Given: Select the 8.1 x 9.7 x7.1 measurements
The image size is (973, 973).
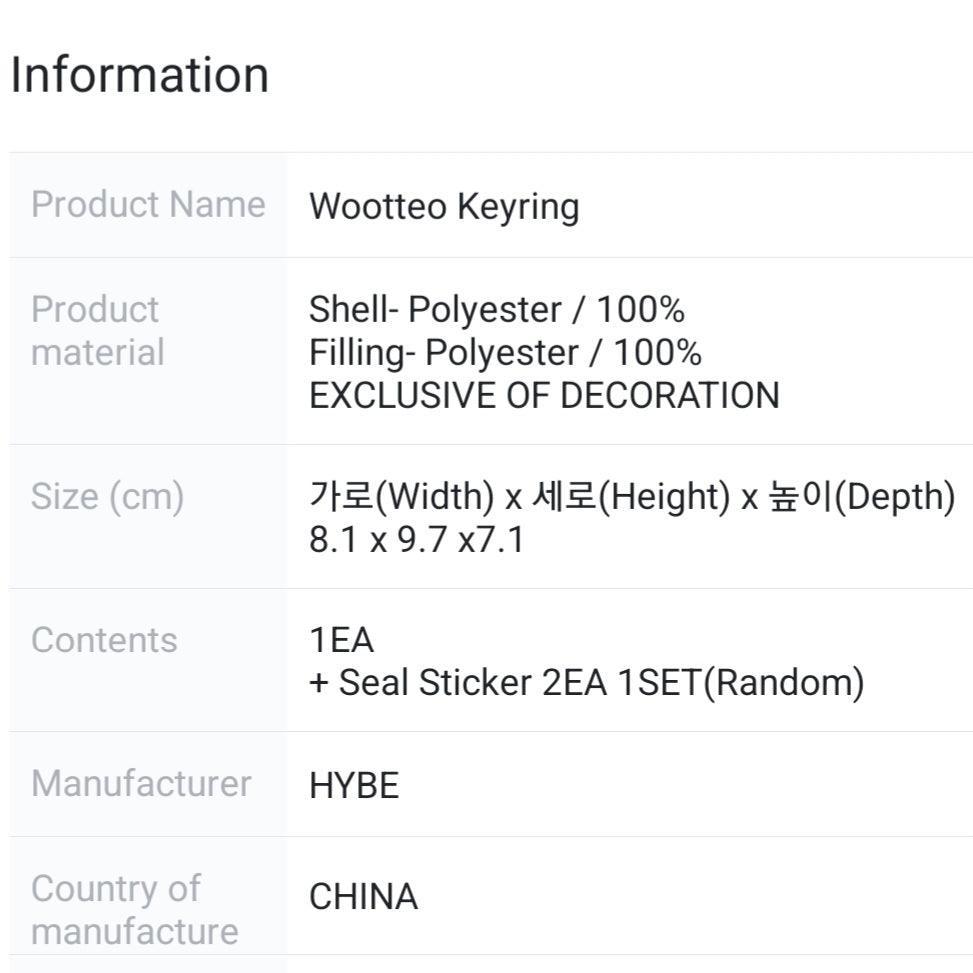Looking at the screenshot, I should coord(416,540).
